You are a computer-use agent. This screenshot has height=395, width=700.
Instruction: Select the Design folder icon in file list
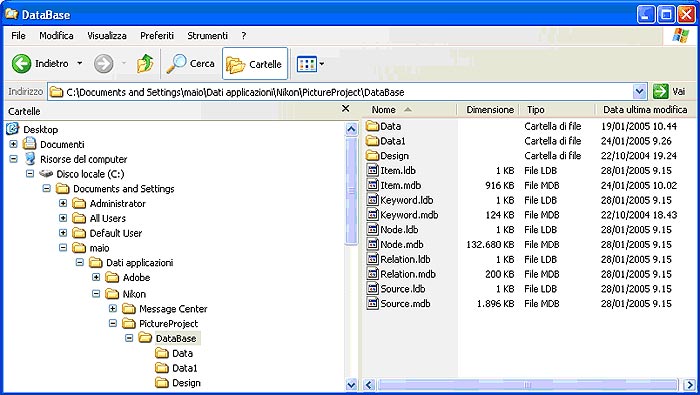(372, 155)
